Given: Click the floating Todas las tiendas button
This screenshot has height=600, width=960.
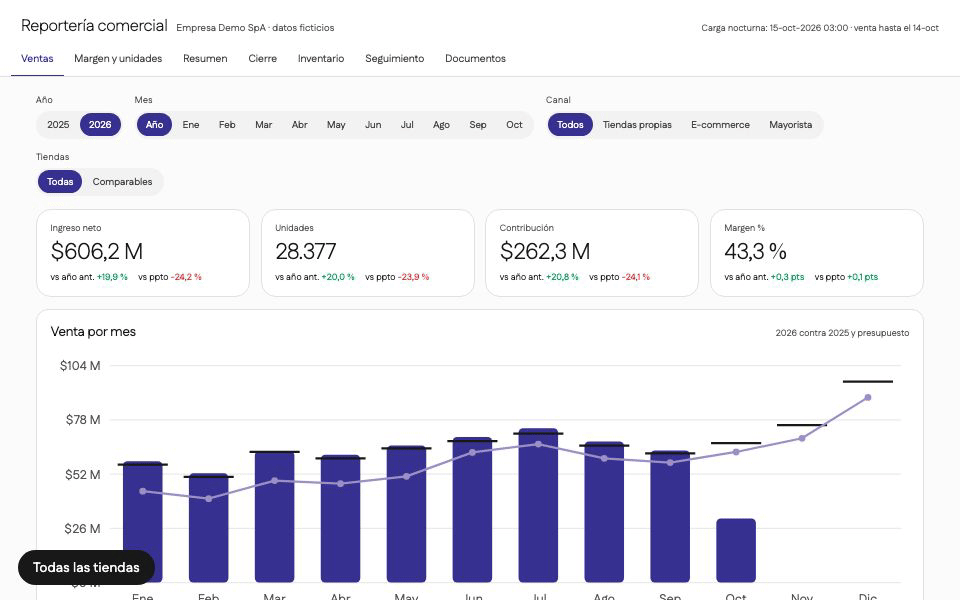Looking at the screenshot, I should pyautogui.click(x=86, y=568).
